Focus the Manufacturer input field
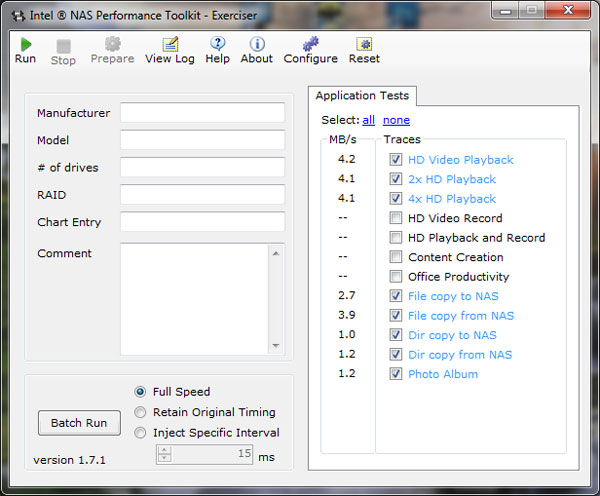The height and width of the screenshot is (496, 600). 202,113
